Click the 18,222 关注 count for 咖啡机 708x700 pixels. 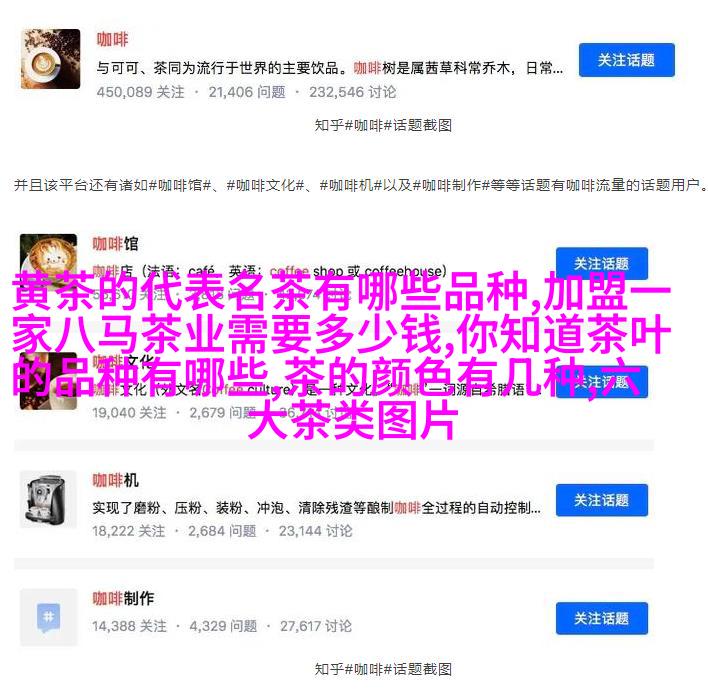coord(129,531)
